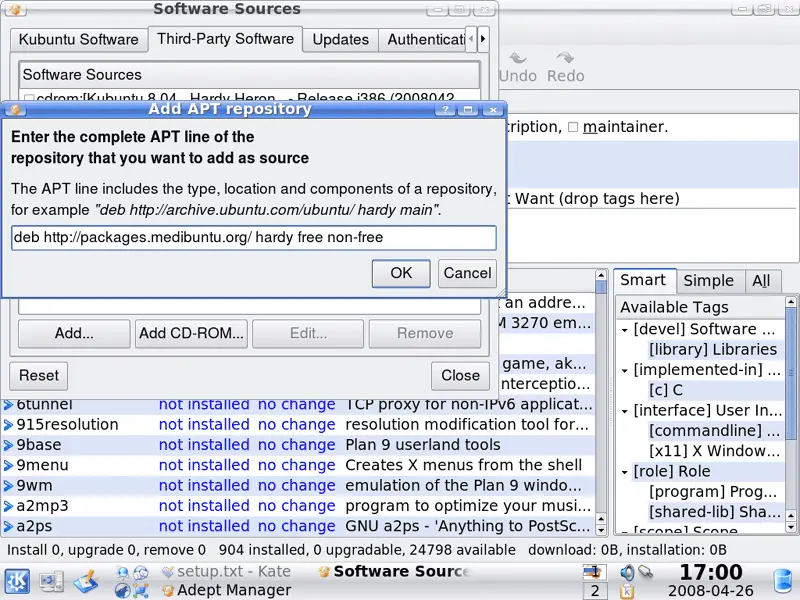Viewport: 800px width, 600px height.
Task: Expand the a2ps package row arrow
Action: tap(8, 526)
